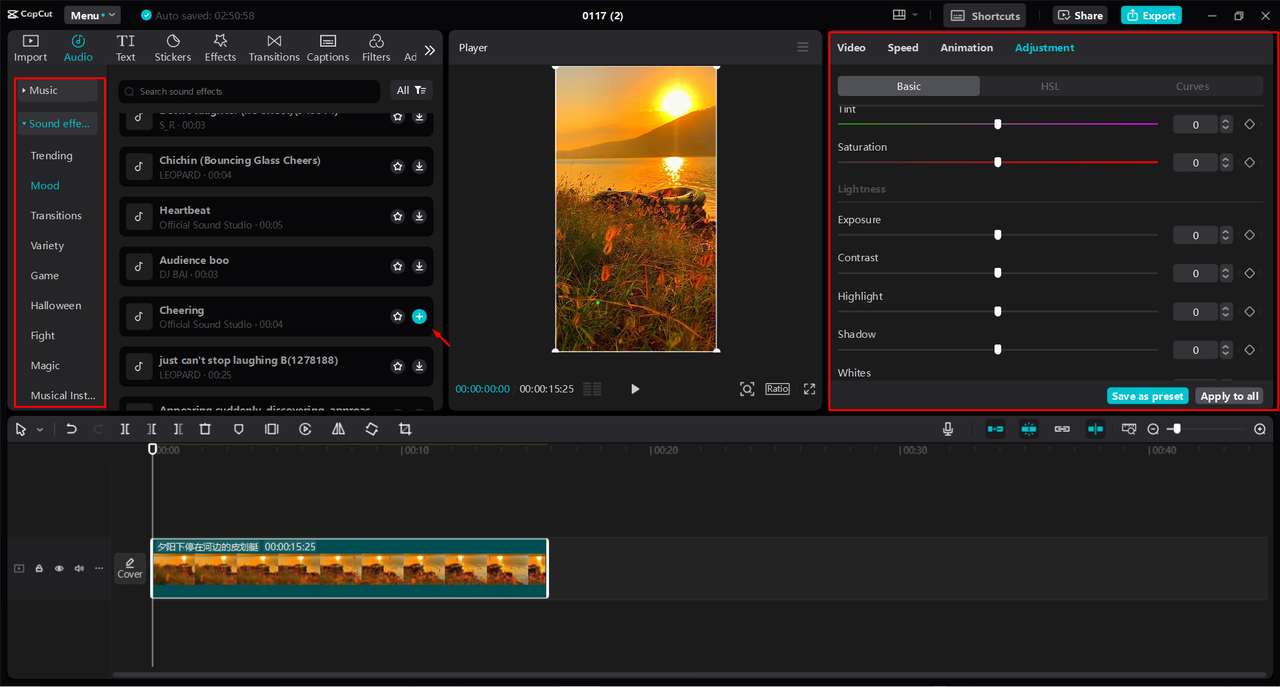Expand more media tabs with double chevron
Image resolution: width=1280 pixels, height=687 pixels.
(x=430, y=50)
